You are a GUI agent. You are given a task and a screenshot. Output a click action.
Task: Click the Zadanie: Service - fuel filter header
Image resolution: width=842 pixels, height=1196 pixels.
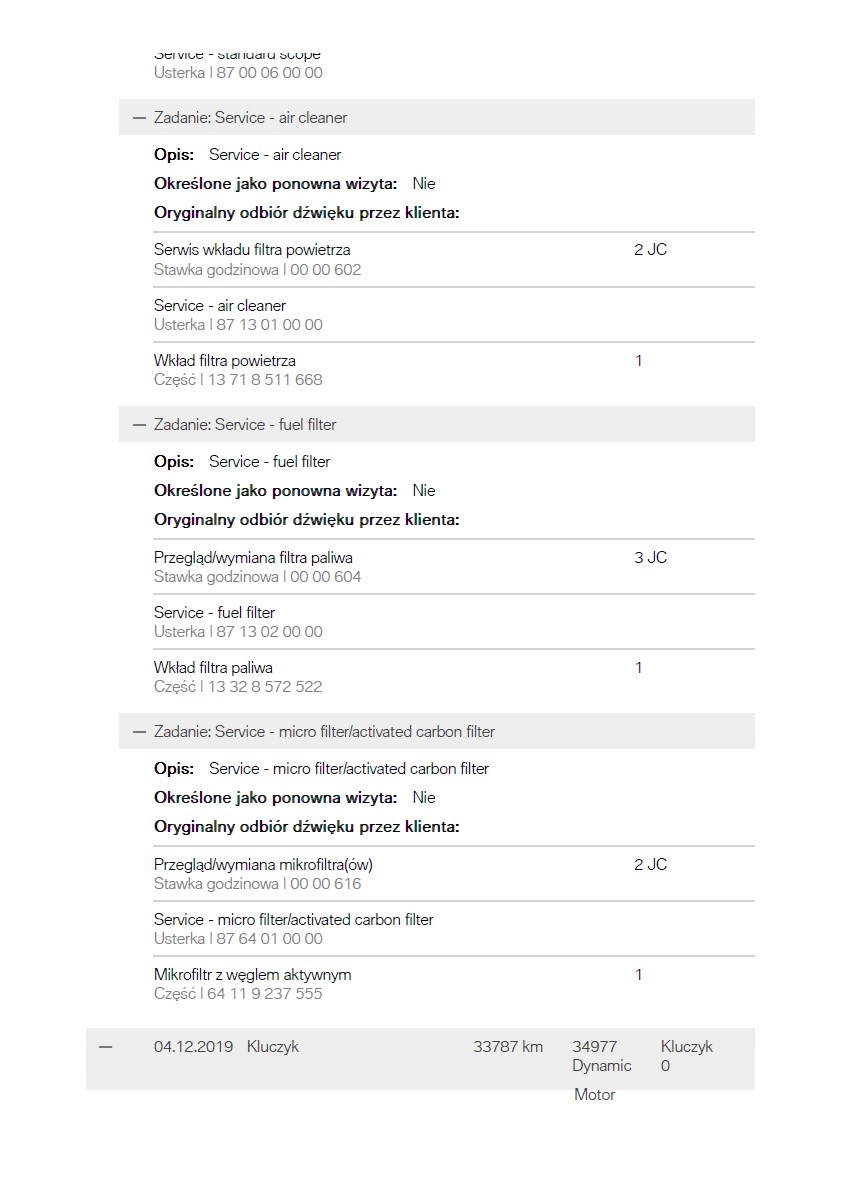245,425
